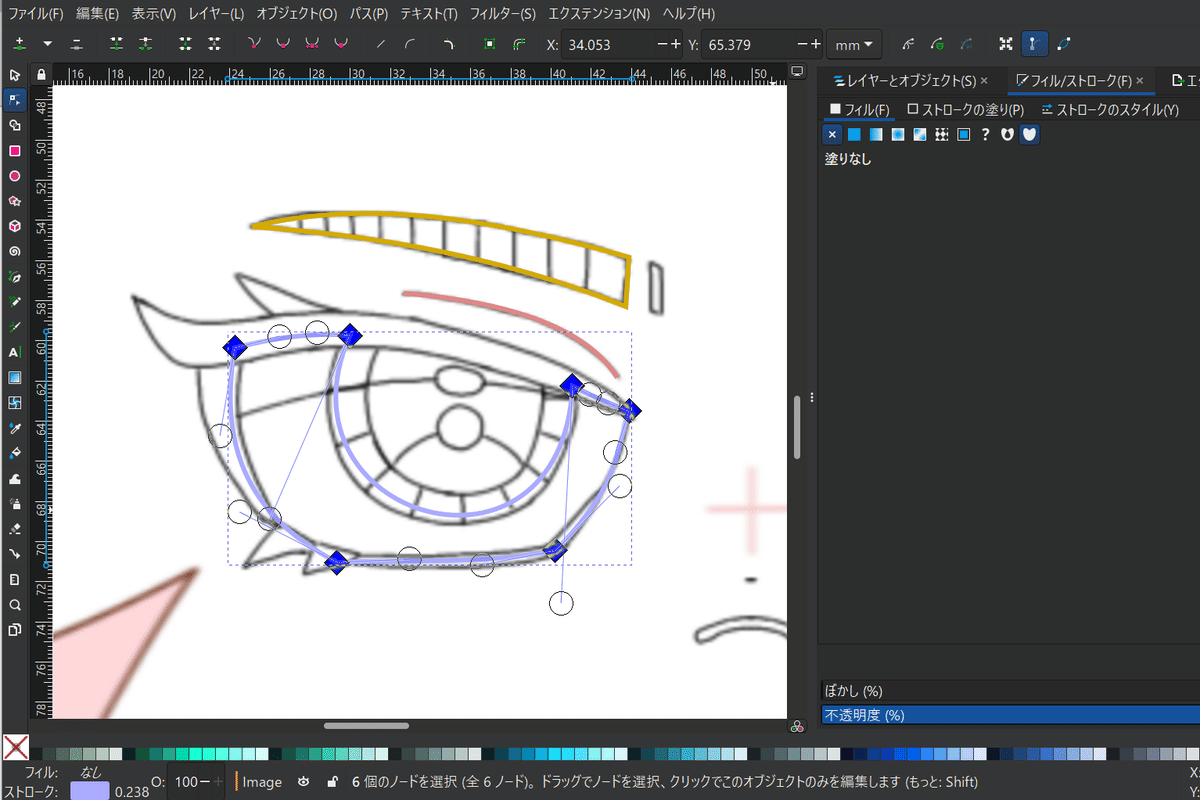
Task: Make selected nodes symmetric
Action: point(312,44)
